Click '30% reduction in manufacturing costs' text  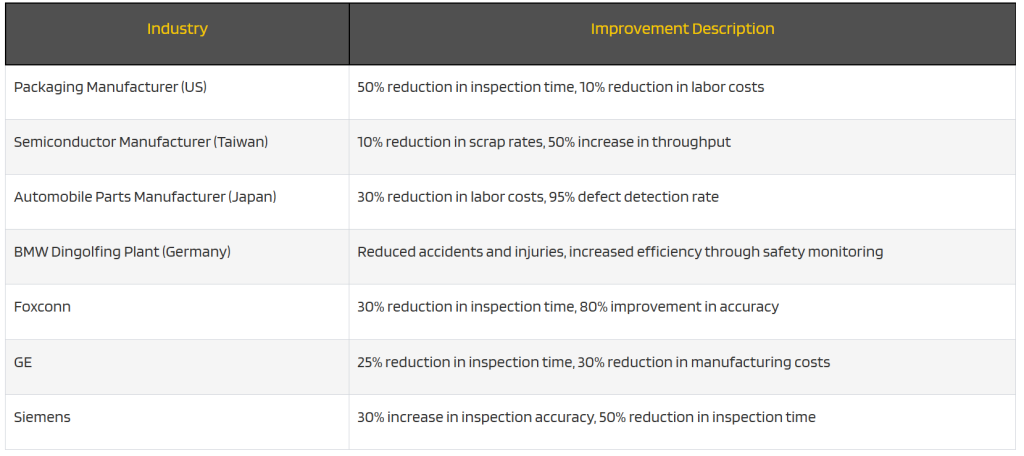click(703, 362)
